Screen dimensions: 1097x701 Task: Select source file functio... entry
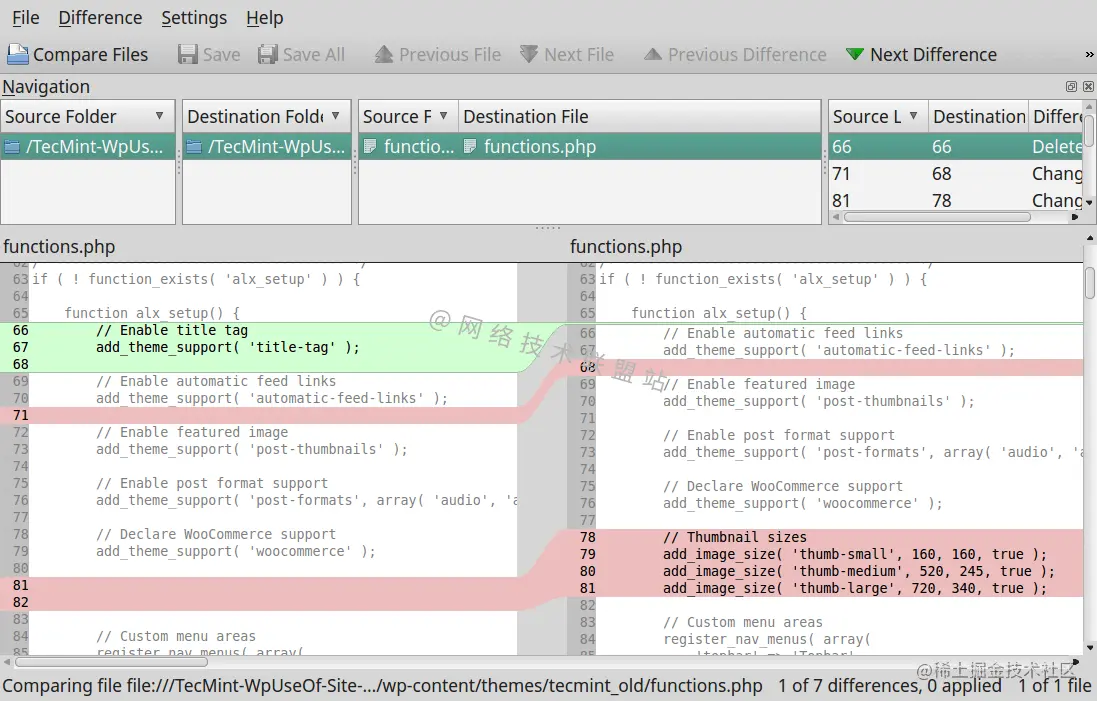pyautogui.click(x=409, y=147)
